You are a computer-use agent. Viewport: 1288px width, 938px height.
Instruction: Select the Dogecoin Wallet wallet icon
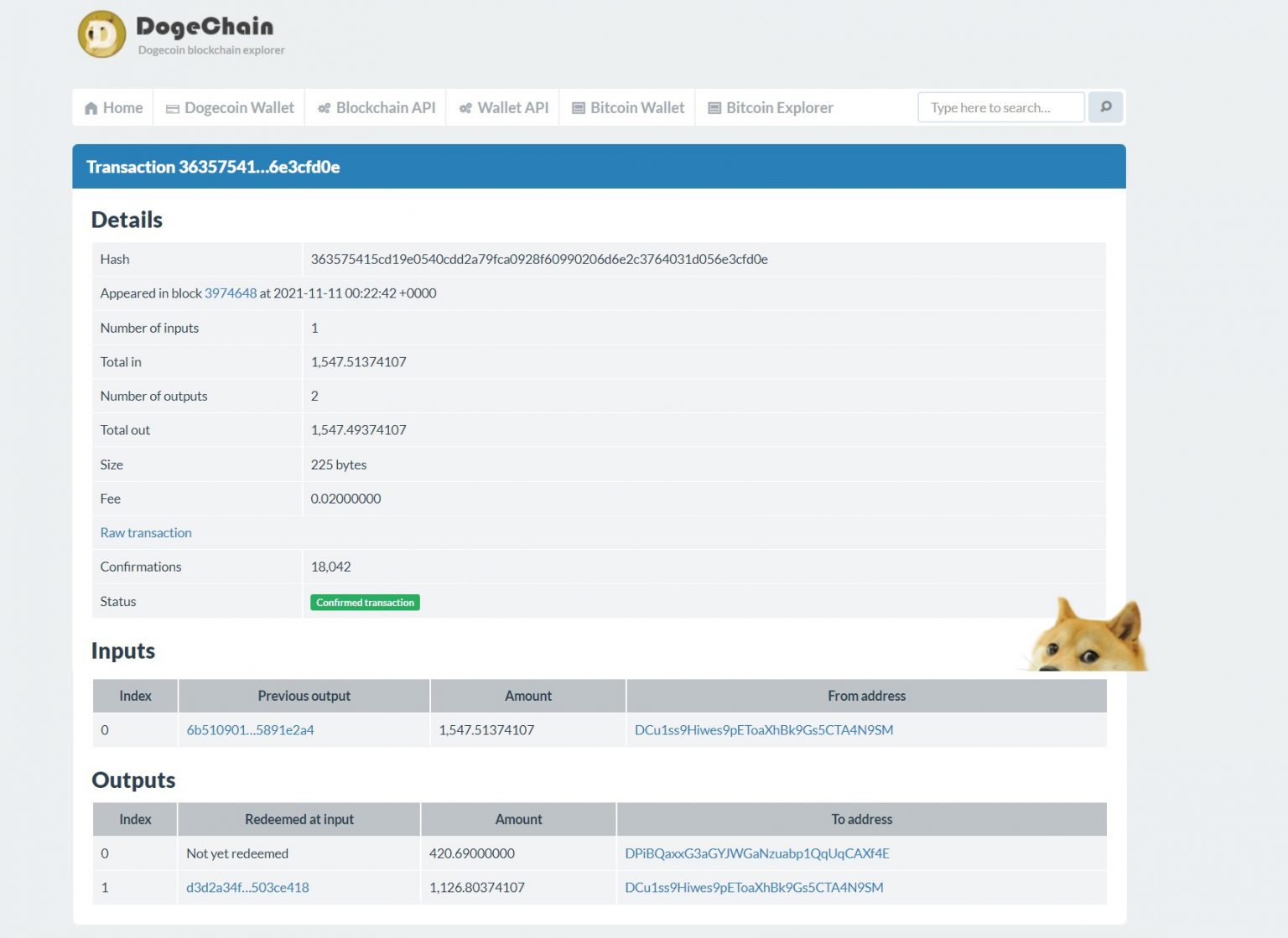(173, 107)
